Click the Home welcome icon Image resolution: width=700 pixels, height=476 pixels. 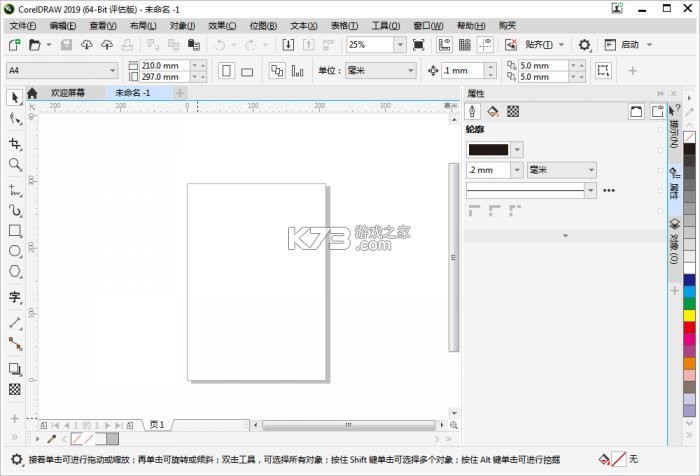click(32, 93)
